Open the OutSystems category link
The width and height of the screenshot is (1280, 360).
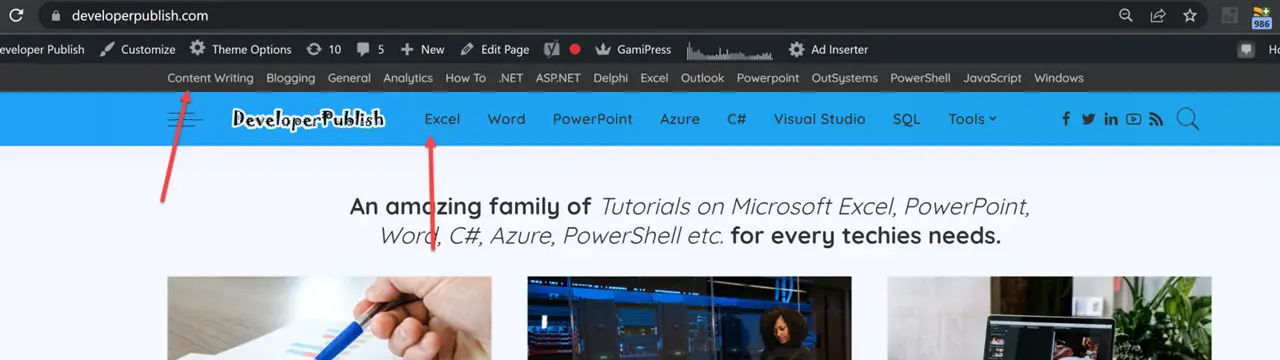tap(844, 78)
